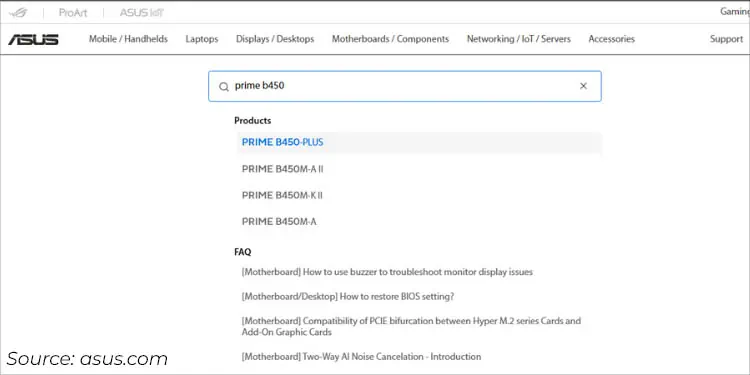Click the ASUS logo
The width and height of the screenshot is (750, 375).
(33, 39)
